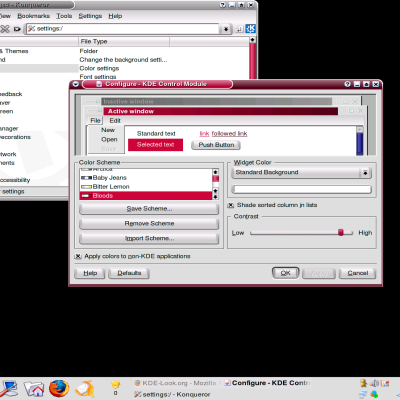This screenshot has width=400, height=400.
Task: Click the File Type column header
Action: pyautogui.click(x=124, y=42)
